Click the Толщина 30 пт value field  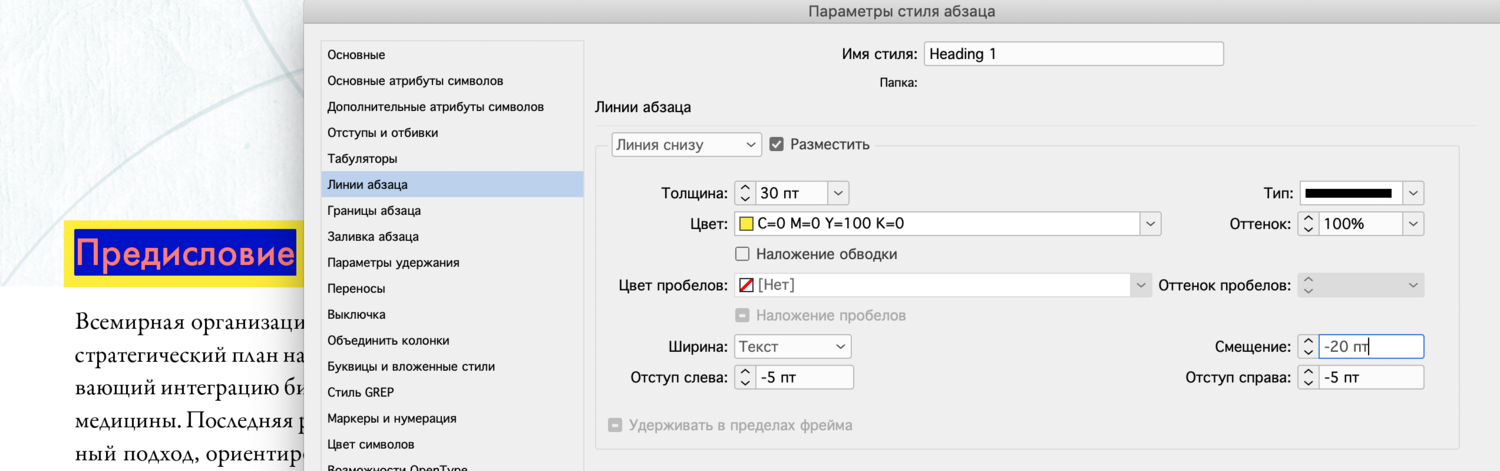pyautogui.click(x=792, y=193)
